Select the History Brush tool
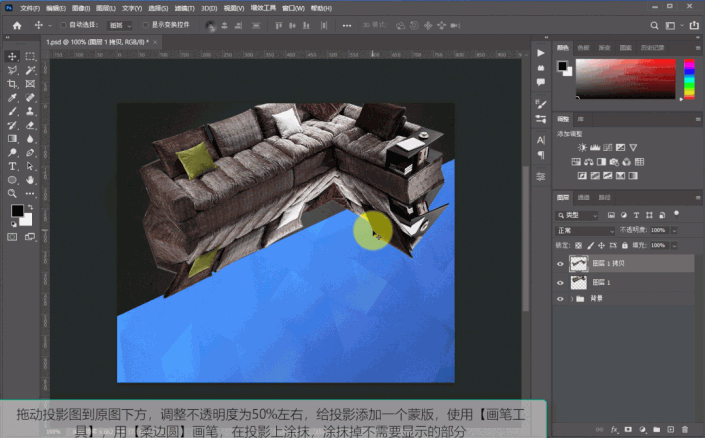 [x=12, y=125]
